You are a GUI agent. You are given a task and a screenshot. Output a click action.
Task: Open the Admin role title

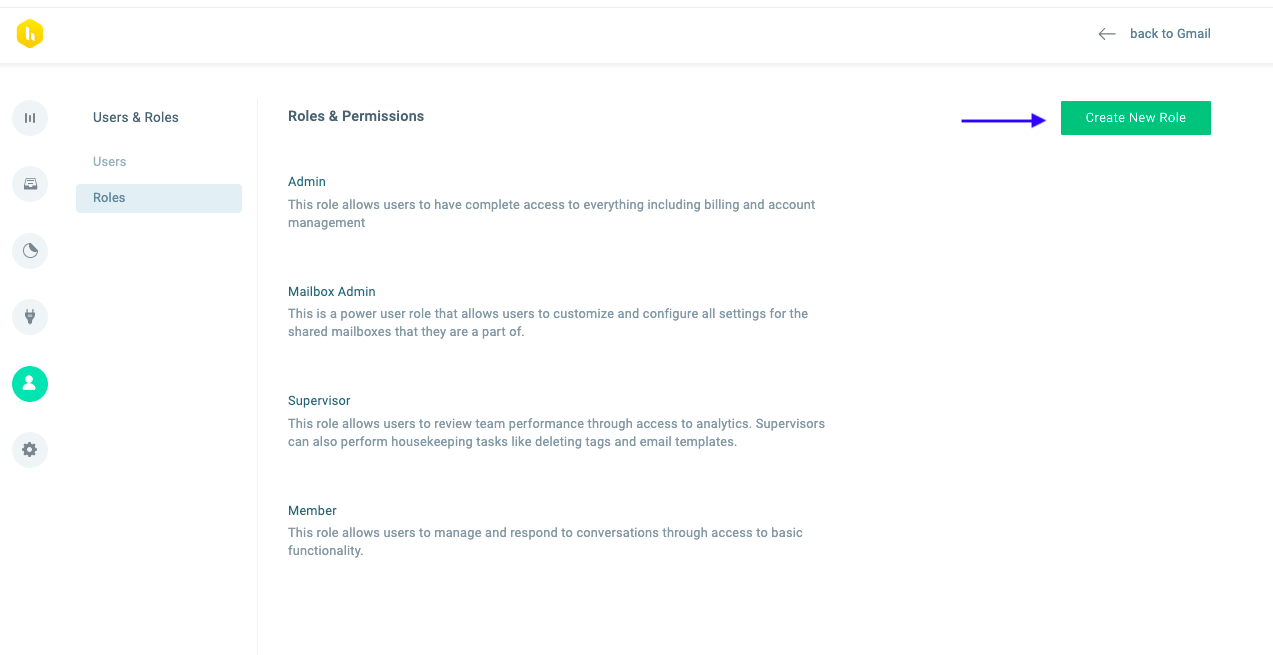click(x=307, y=182)
